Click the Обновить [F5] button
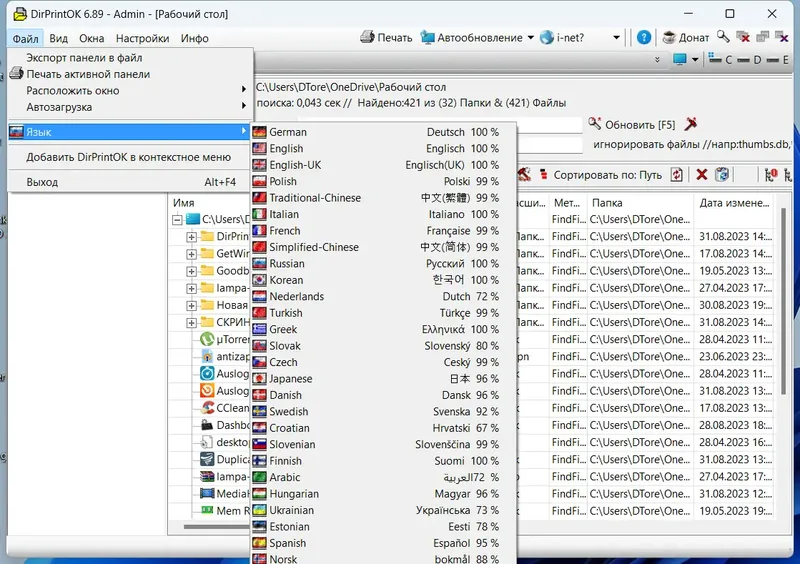Screen dimensions: 800x564 (x=632, y=125)
